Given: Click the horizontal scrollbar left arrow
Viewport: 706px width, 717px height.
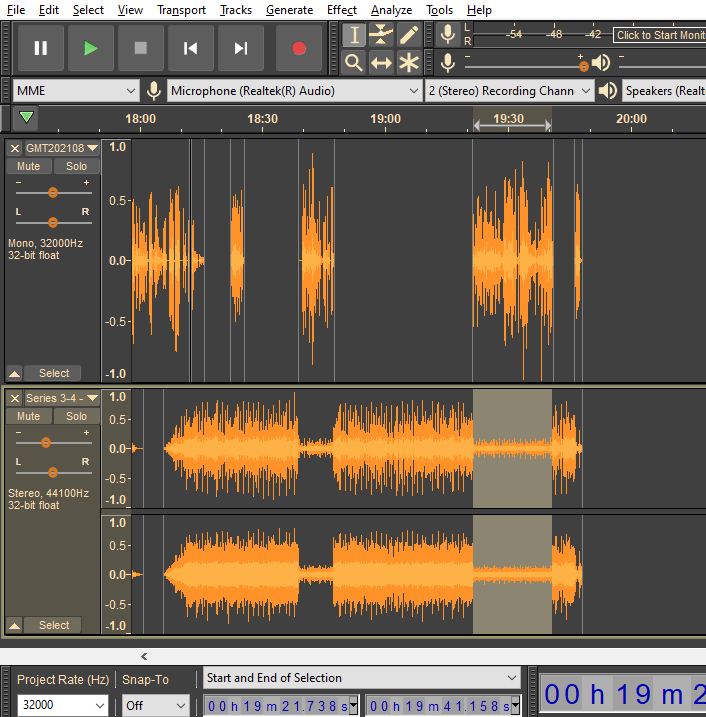Looking at the screenshot, I should tap(144, 657).
